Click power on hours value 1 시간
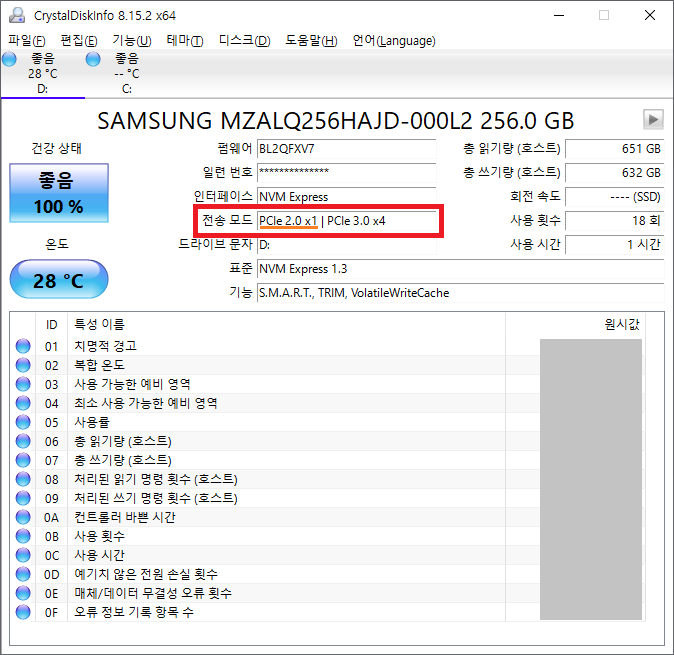Viewport: 674px width, 655px height. [x=615, y=245]
